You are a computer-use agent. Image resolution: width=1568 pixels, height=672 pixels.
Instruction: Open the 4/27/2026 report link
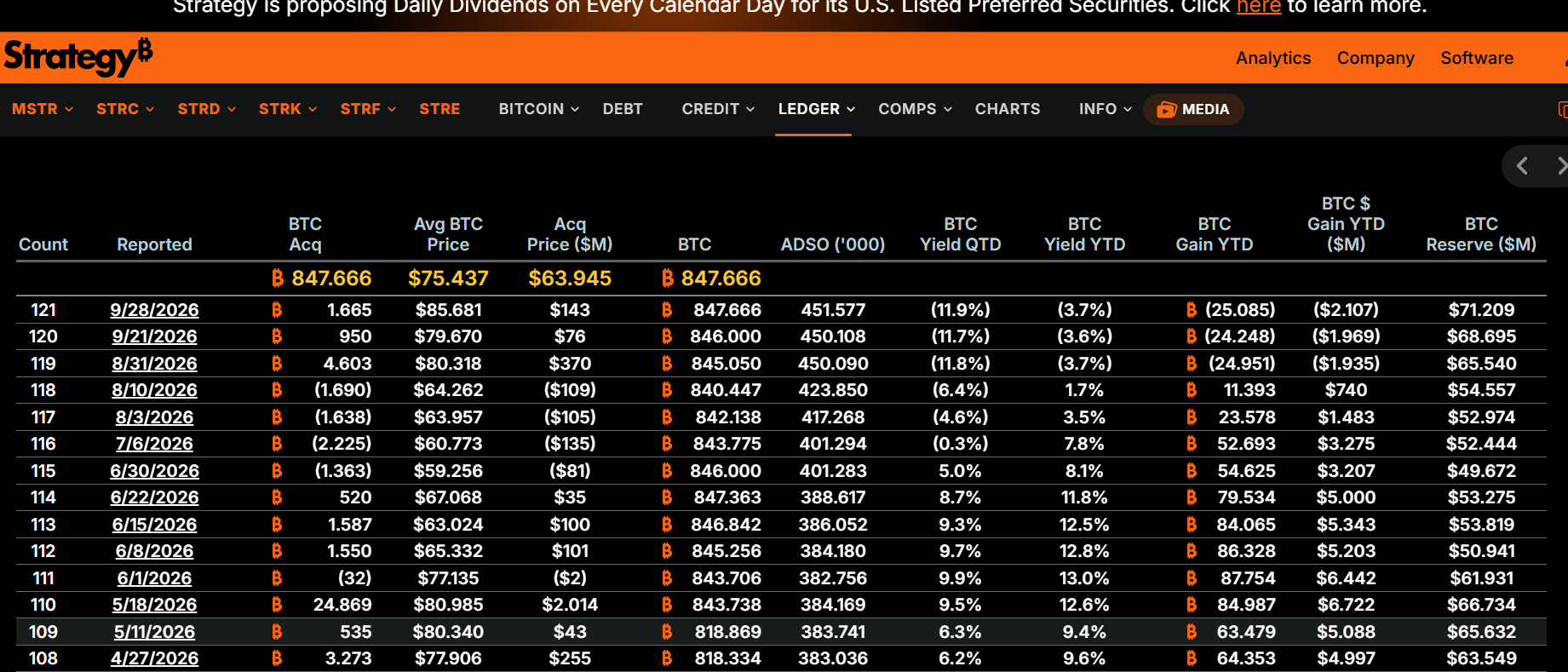tap(154, 658)
